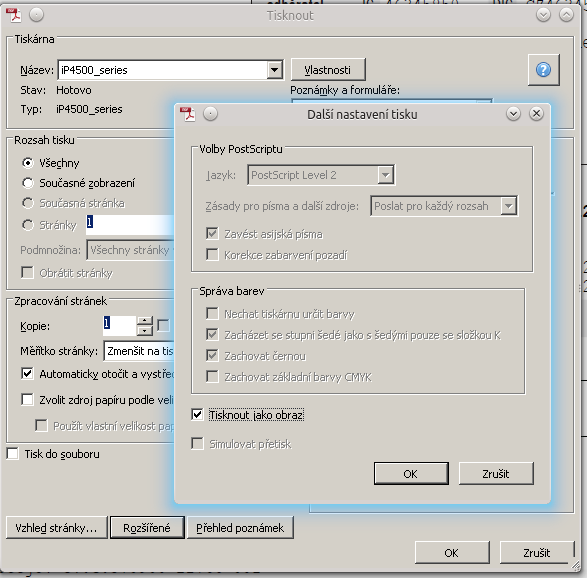Click the blue help question mark icon
The height and width of the screenshot is (578, 587).
tap(543, 70)
